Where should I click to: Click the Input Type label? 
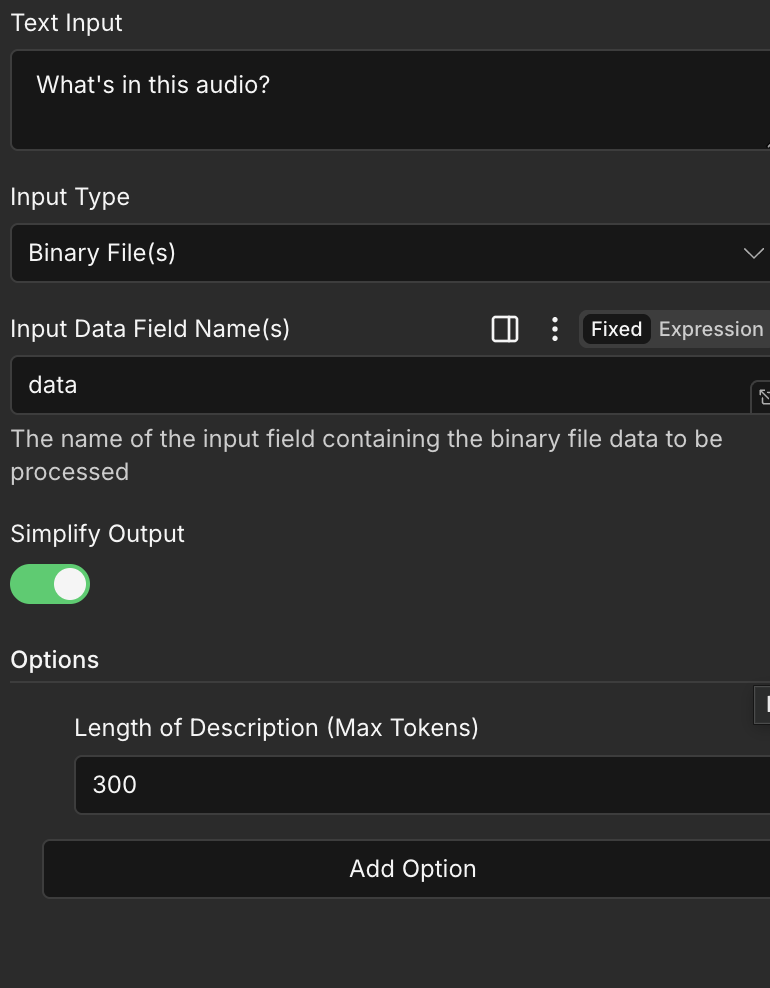pos(70,197)
